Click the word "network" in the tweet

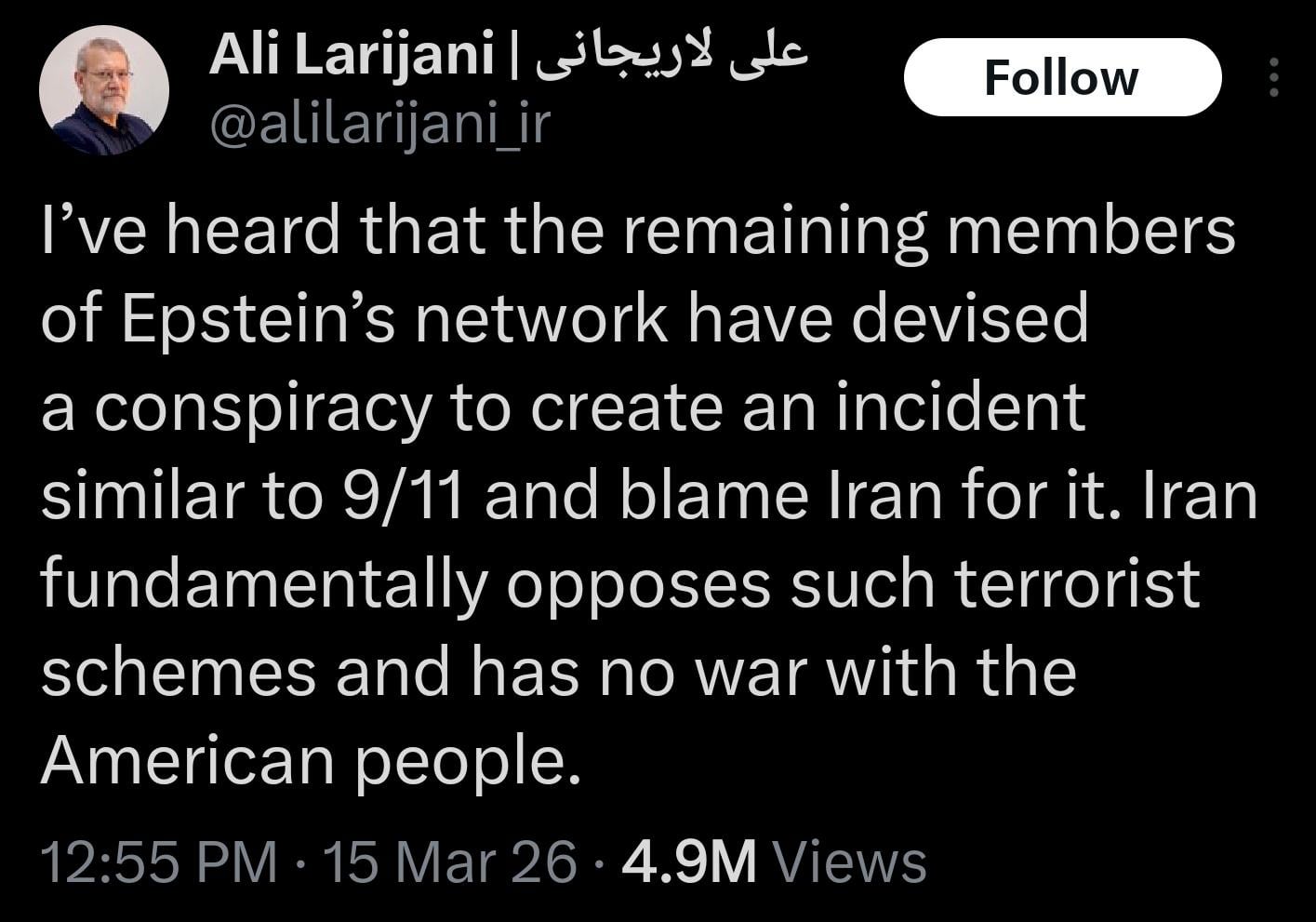(x=541, y=319)
